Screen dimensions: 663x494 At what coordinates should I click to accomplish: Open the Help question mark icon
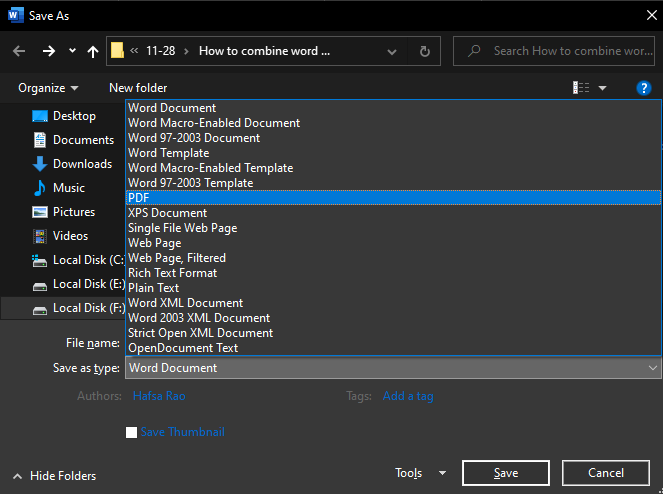coord(644,88)
